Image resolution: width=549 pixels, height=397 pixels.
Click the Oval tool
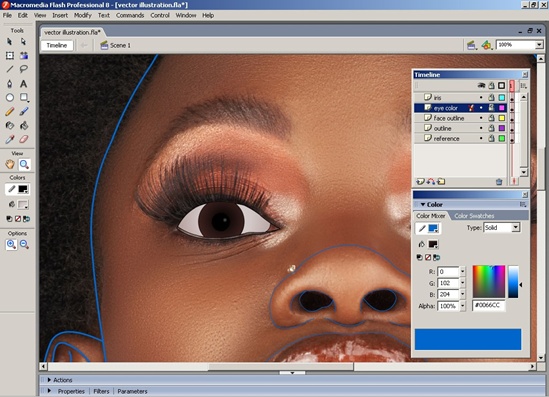pos(10,98)
